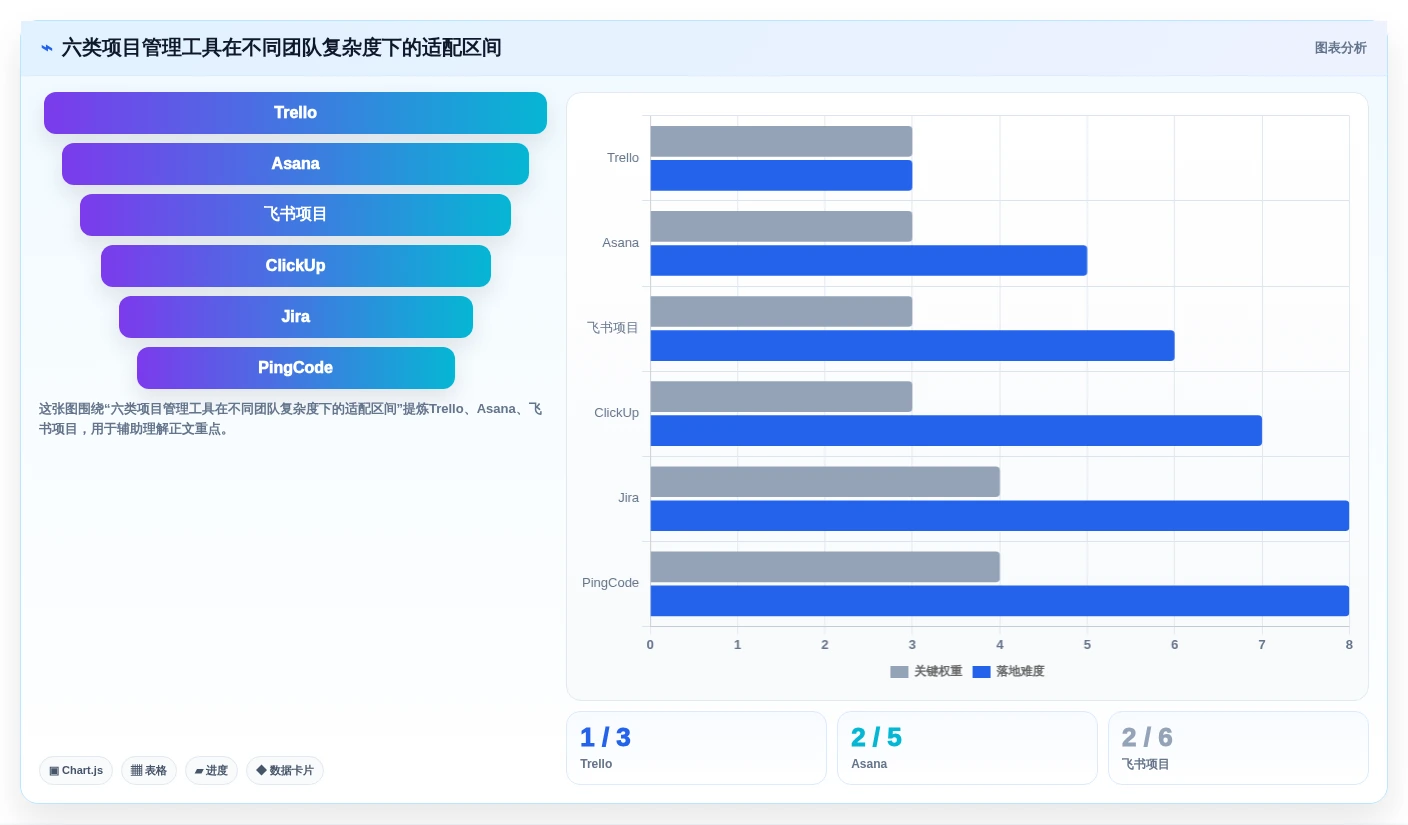Select the Asana funnel bar

(x=295, y=164)
